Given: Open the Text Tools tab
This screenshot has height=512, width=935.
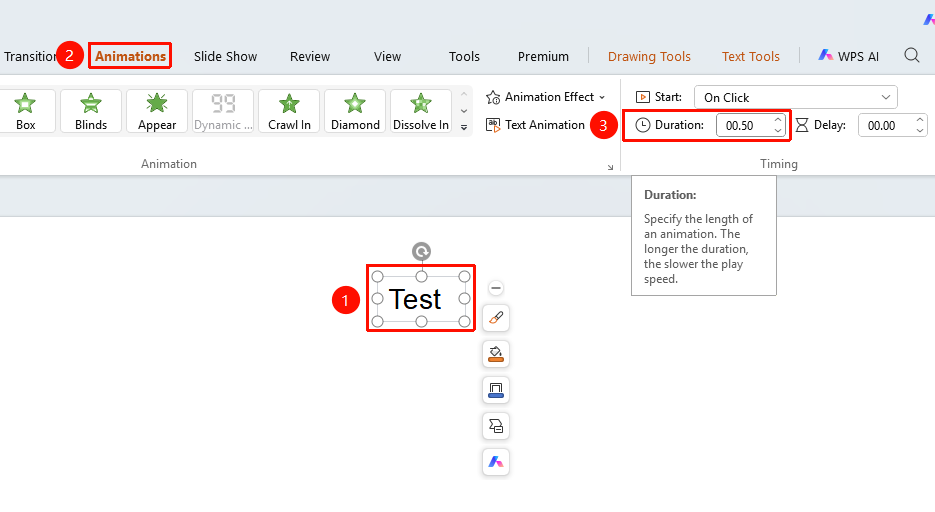Looking at the screenshot, I should click(x=751, y=57).
